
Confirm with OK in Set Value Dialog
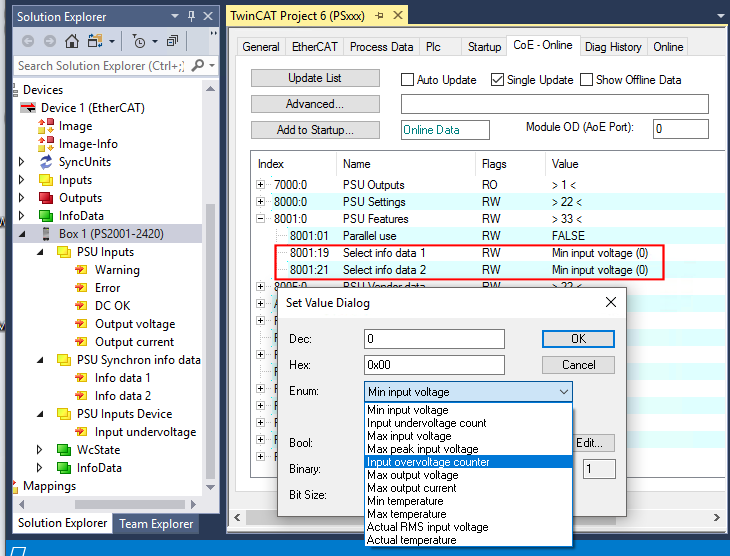tap(578, 339)
